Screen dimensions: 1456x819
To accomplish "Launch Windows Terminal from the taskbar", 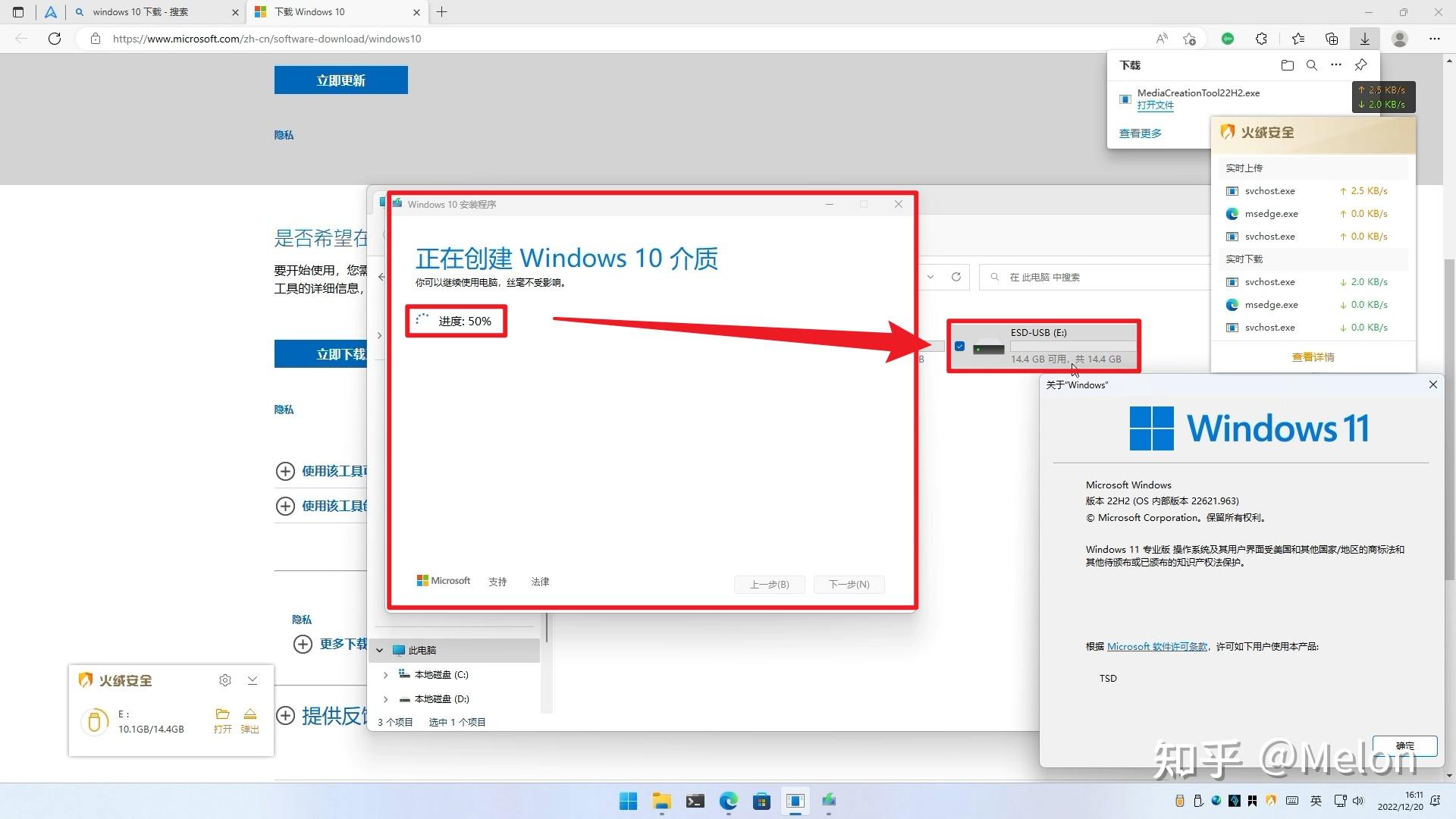I will pyautogui.click(x=695, y=801).
